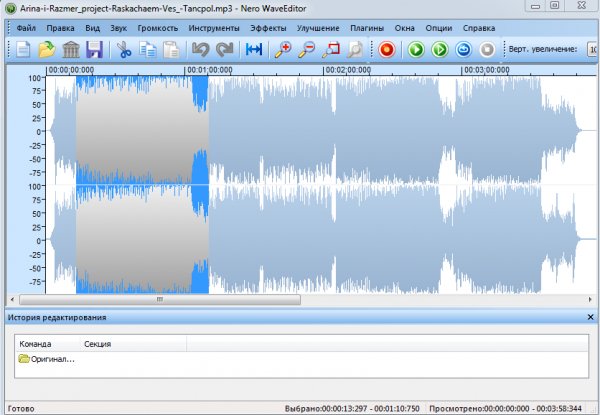
Task: Zoom in with the plus magnifier
Action: [283, 50]
